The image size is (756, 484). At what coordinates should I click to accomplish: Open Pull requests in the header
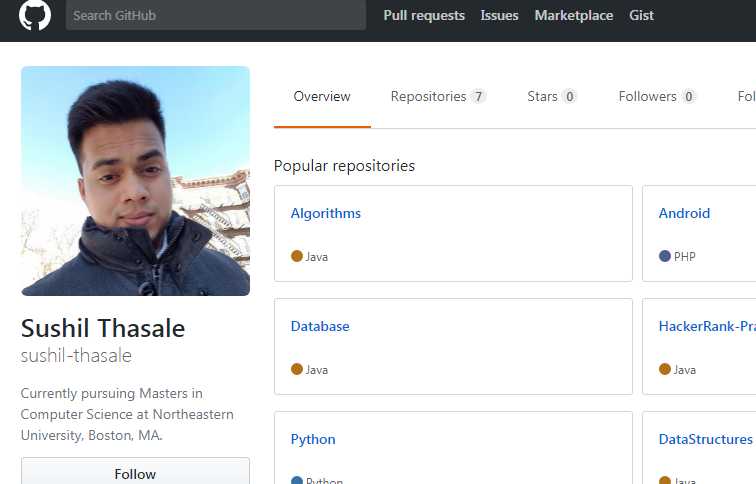point(424,16)
